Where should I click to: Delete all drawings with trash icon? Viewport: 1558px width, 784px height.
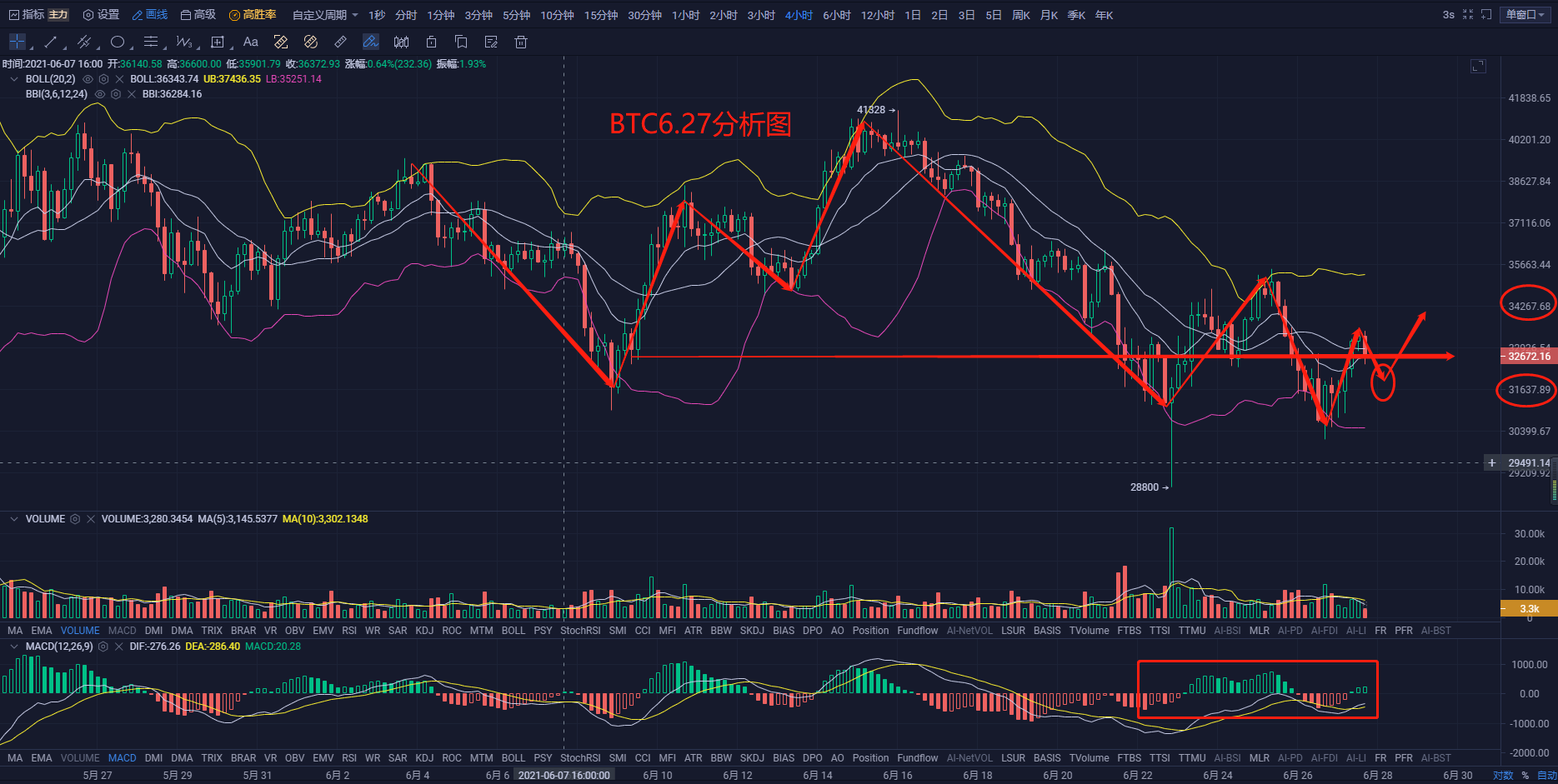[x=521, y=42]
